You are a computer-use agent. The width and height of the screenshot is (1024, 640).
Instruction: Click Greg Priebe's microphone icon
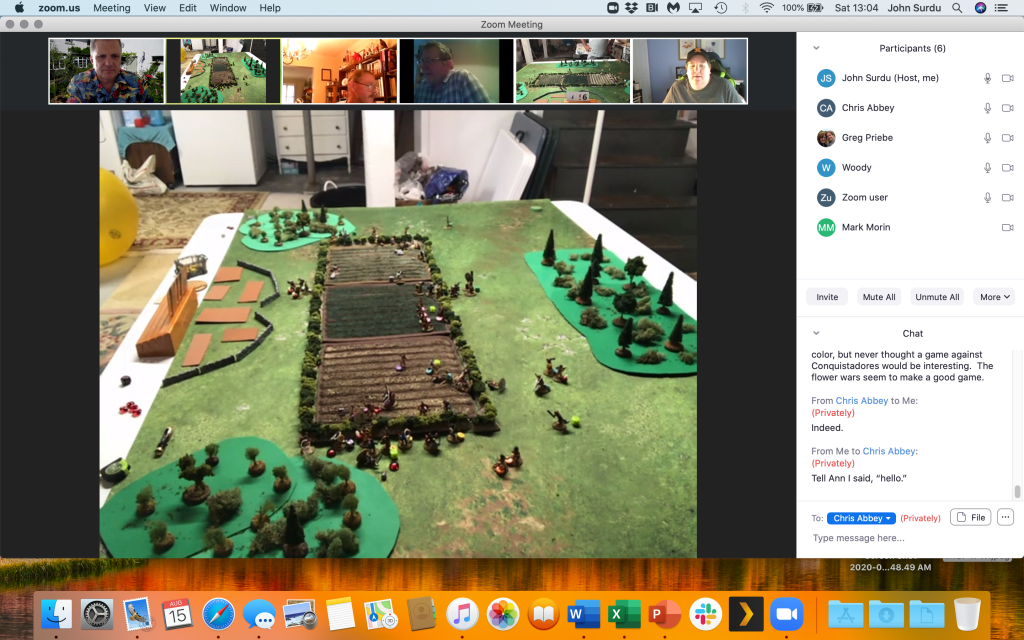[x=988, y=138]
